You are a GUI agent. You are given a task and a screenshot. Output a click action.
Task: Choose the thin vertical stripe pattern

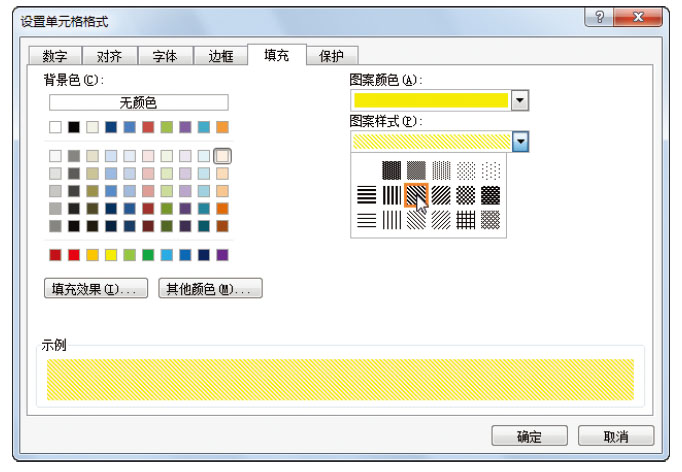(391, 220)
